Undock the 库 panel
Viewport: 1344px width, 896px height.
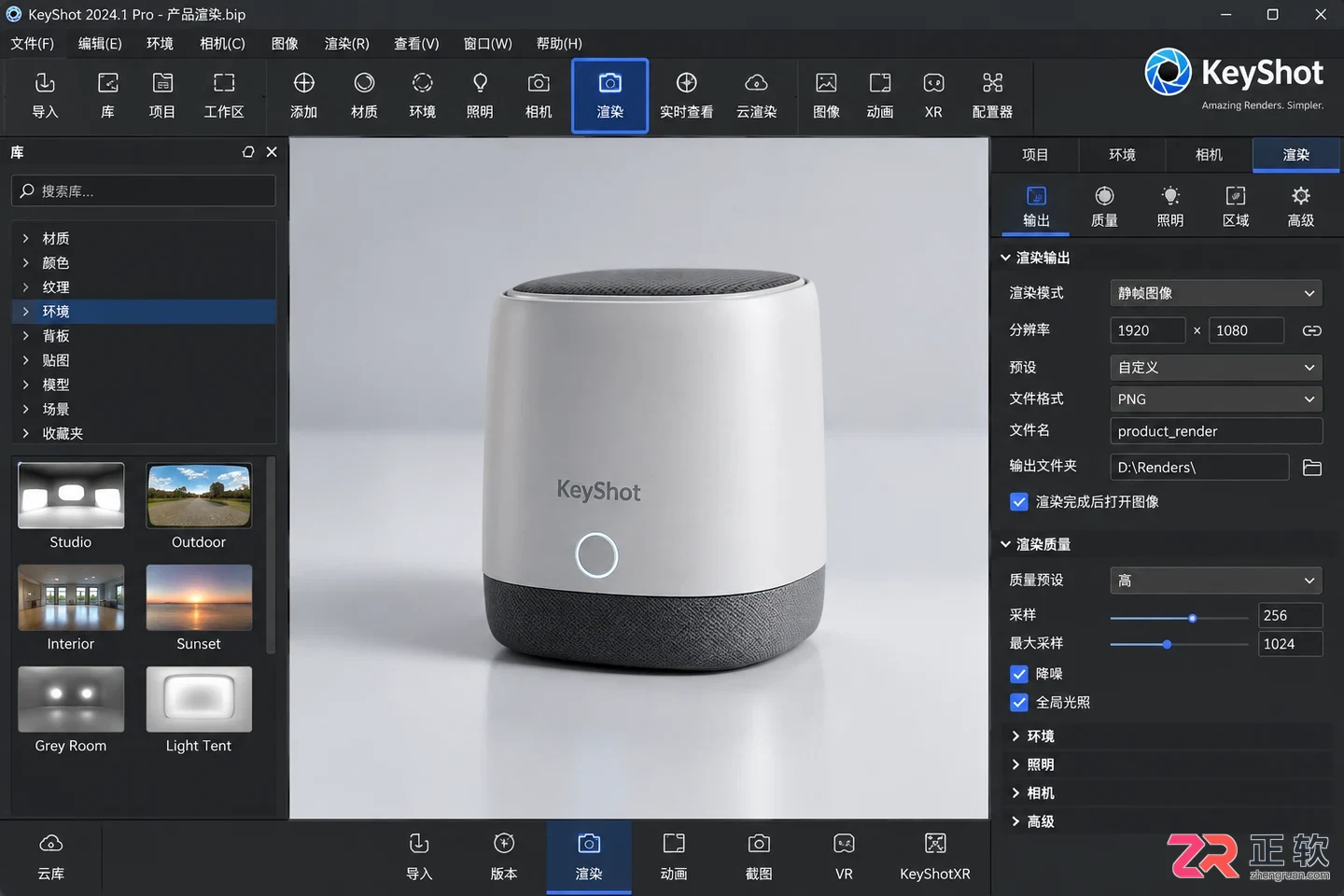pyautogui.click(x=248, y=152)
